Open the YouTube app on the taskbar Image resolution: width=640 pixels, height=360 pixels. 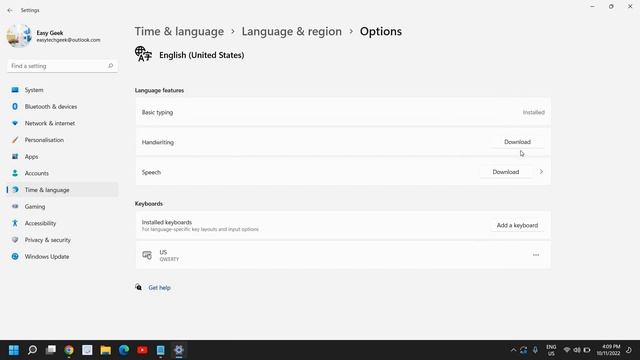coord(142,350)
